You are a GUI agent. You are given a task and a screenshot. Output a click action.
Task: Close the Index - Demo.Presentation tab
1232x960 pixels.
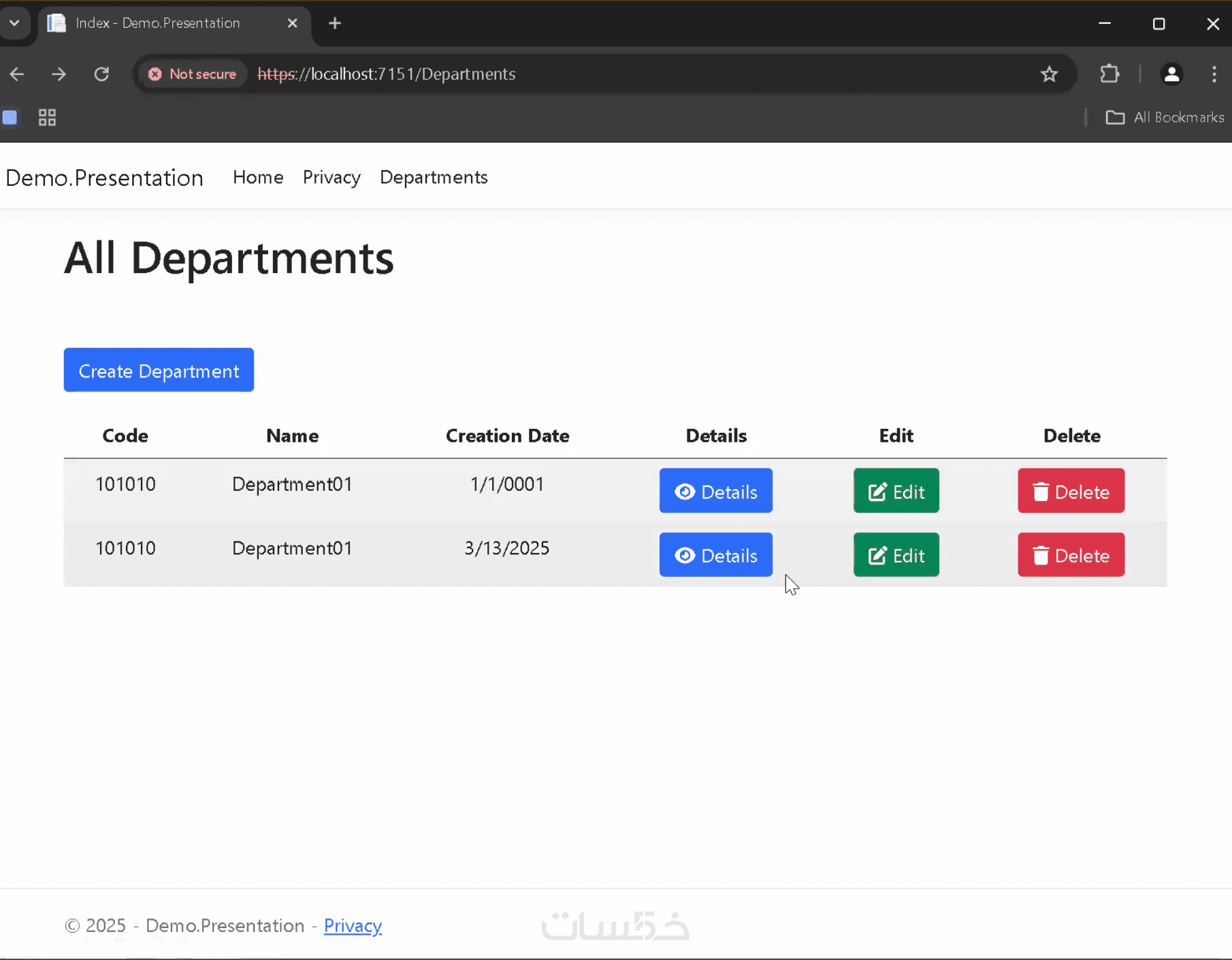click(x=293, y=23)
